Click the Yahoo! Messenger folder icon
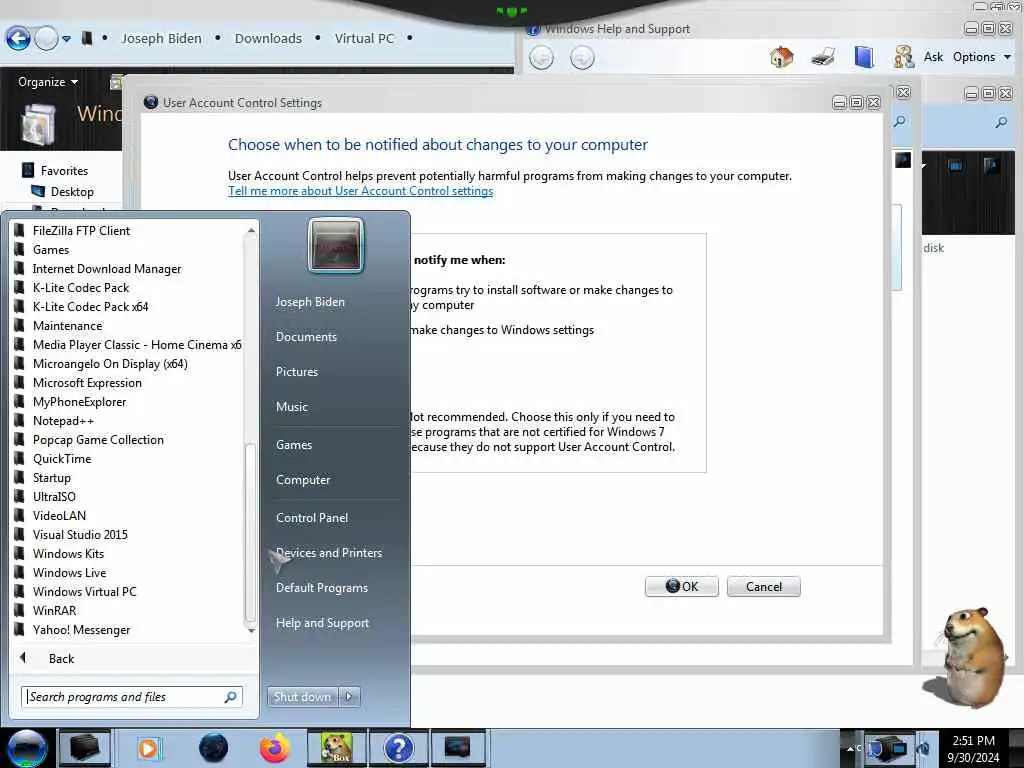The image size is (1024, 768). point(20,630)
